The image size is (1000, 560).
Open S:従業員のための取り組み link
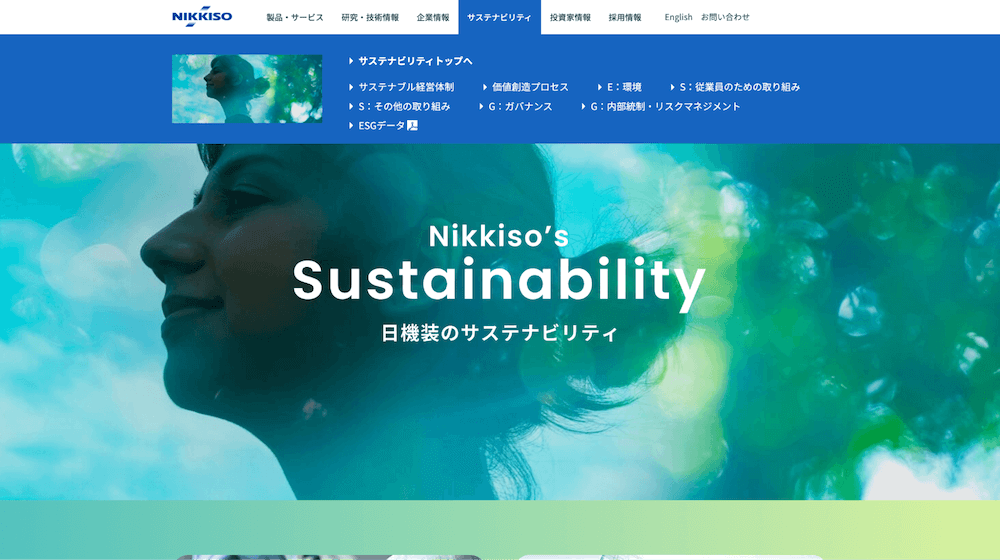pyautogui.click(x=740, y=87)
